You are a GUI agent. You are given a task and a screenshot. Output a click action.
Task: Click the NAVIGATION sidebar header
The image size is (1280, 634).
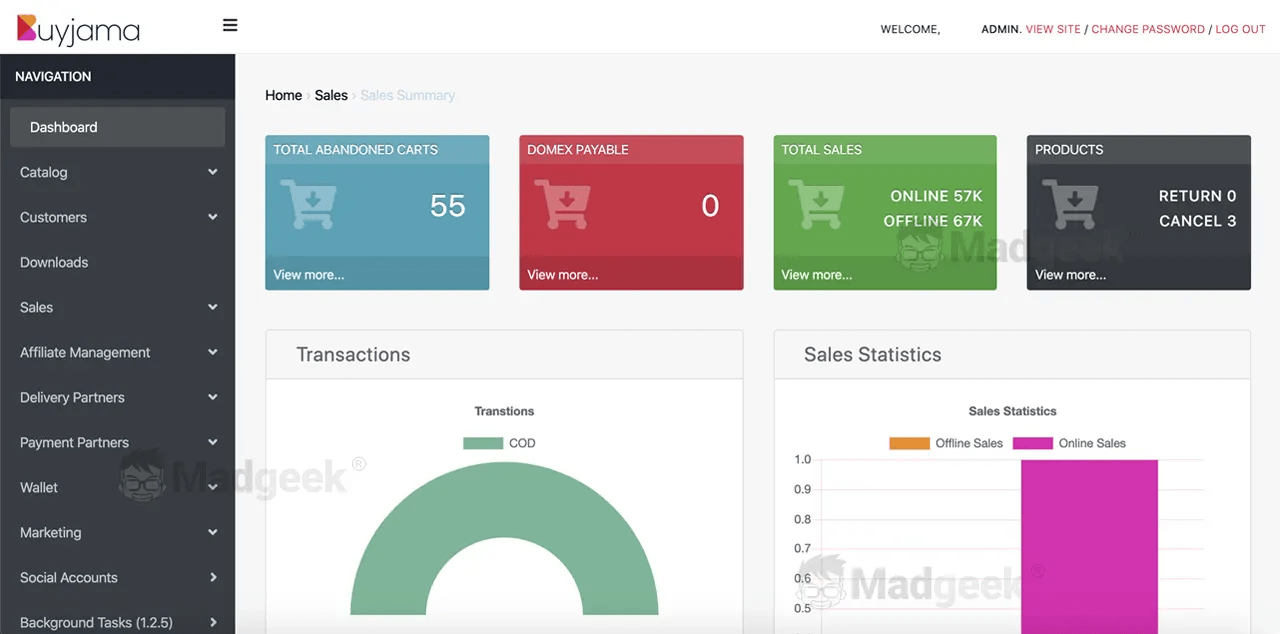point(53,76)
